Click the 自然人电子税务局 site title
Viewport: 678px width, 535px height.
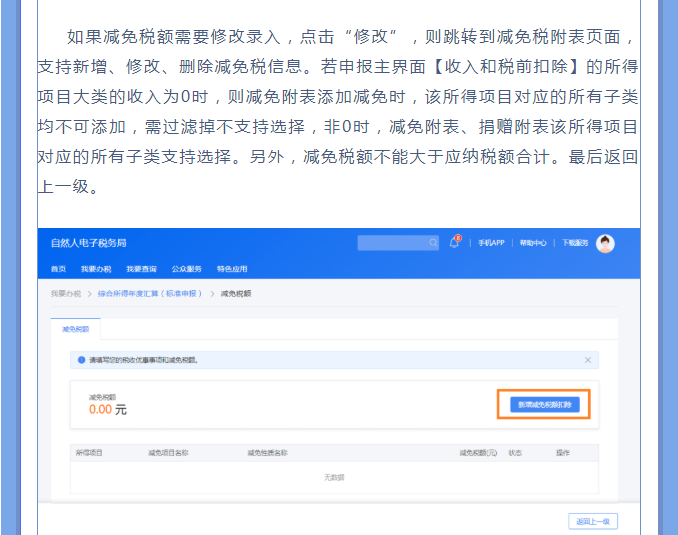point(89,243)
